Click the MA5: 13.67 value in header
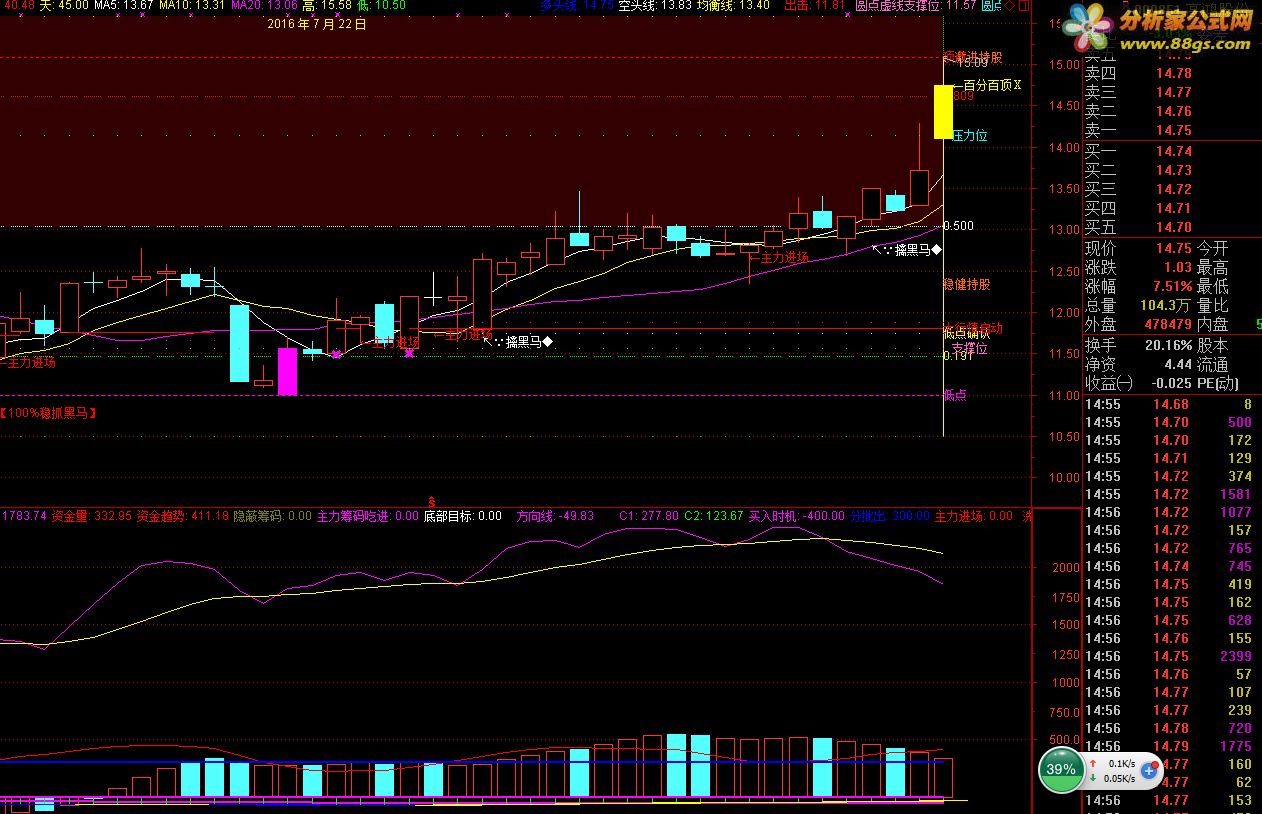The width and height of the screenshot is (1262, 814). pyautogui.click(x=124, y=6)
